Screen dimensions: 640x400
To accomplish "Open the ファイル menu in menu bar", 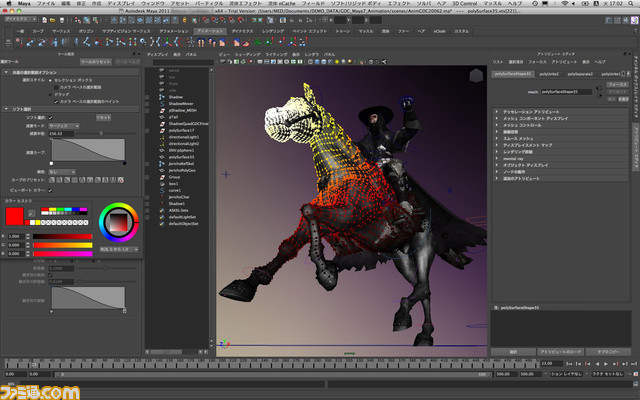I will [x=46, y=3].
